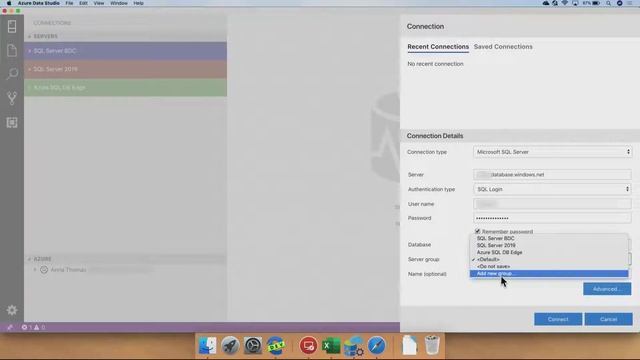Choose 'Azure SQL DB Edge' in dropdown list
The width and height of the screenshot is (640, 360).
pyautogui.click(x=549, y=252)
